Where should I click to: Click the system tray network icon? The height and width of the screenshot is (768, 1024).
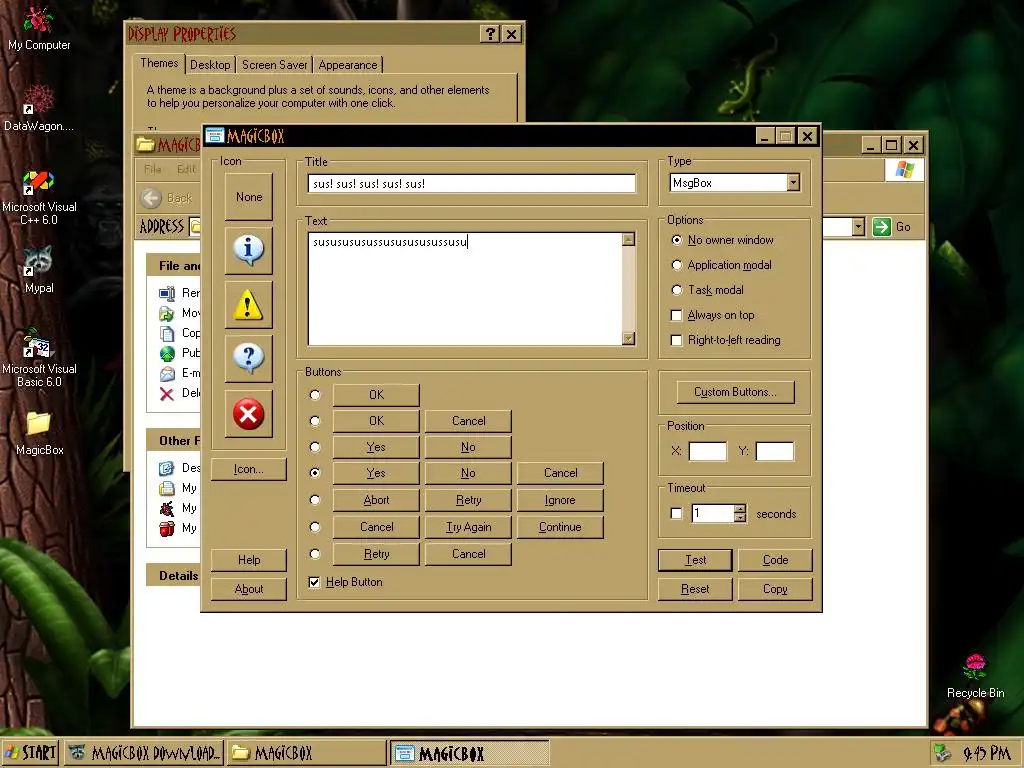942,753
